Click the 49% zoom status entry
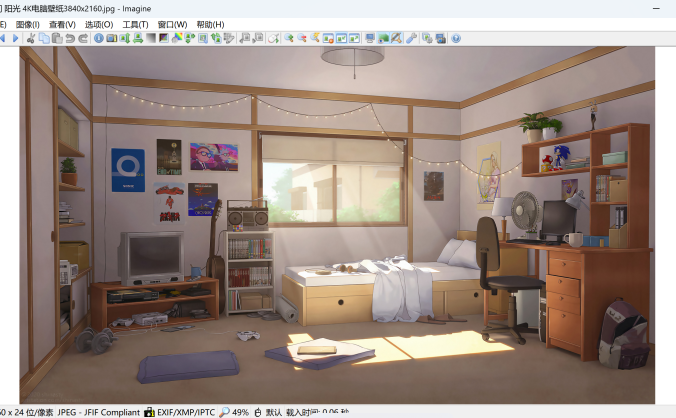Viewport: 676px width, 418px height. coord(235,412)
